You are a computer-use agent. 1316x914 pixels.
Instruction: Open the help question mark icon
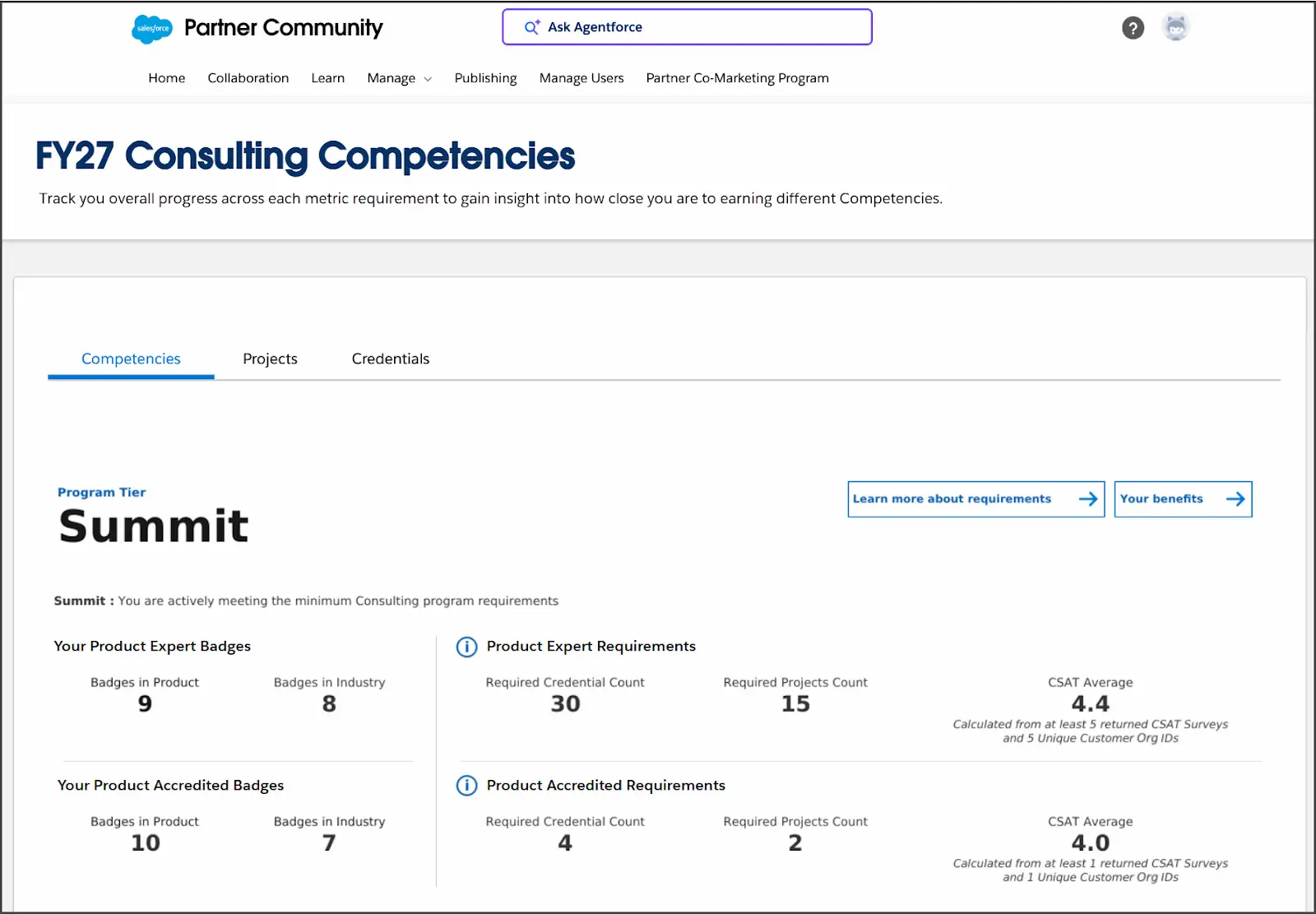pos(1133,28)
